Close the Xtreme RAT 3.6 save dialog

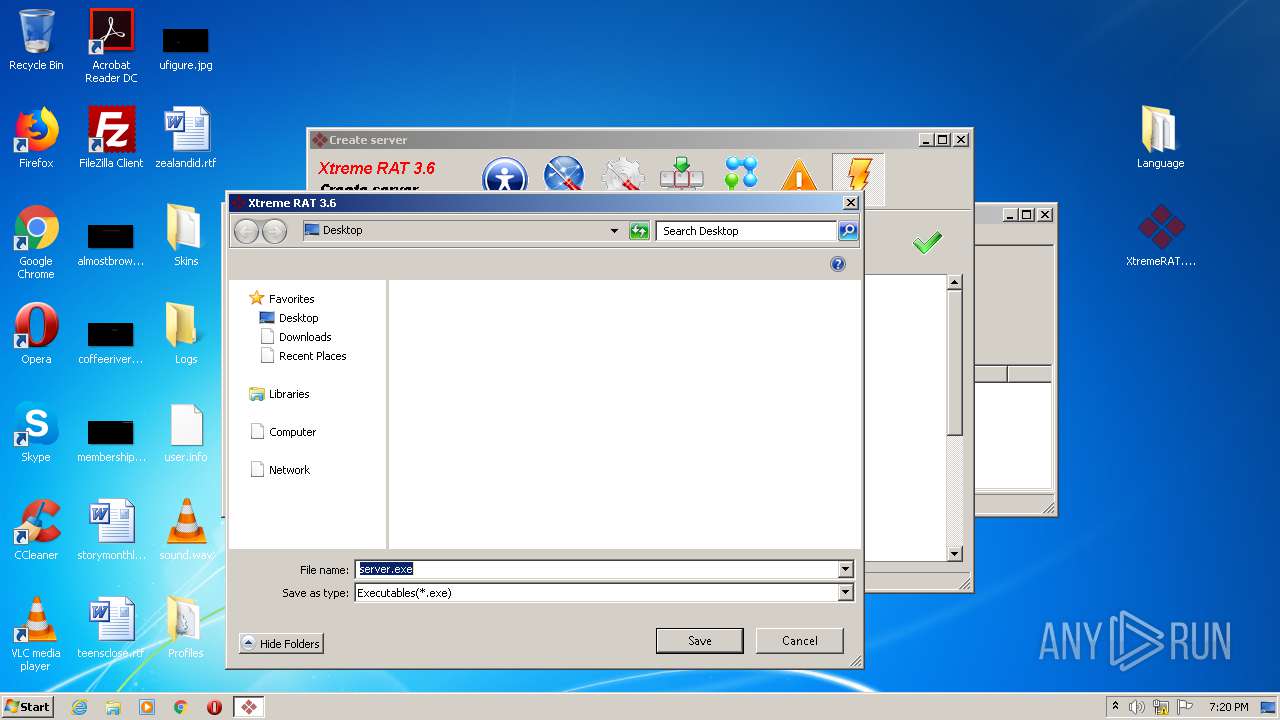pos(851,203)
